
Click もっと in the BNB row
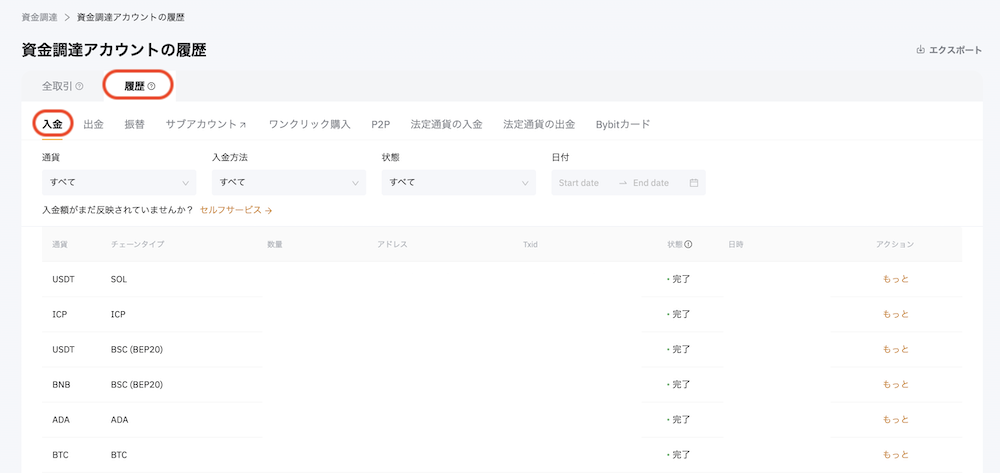tap(895, 384)
